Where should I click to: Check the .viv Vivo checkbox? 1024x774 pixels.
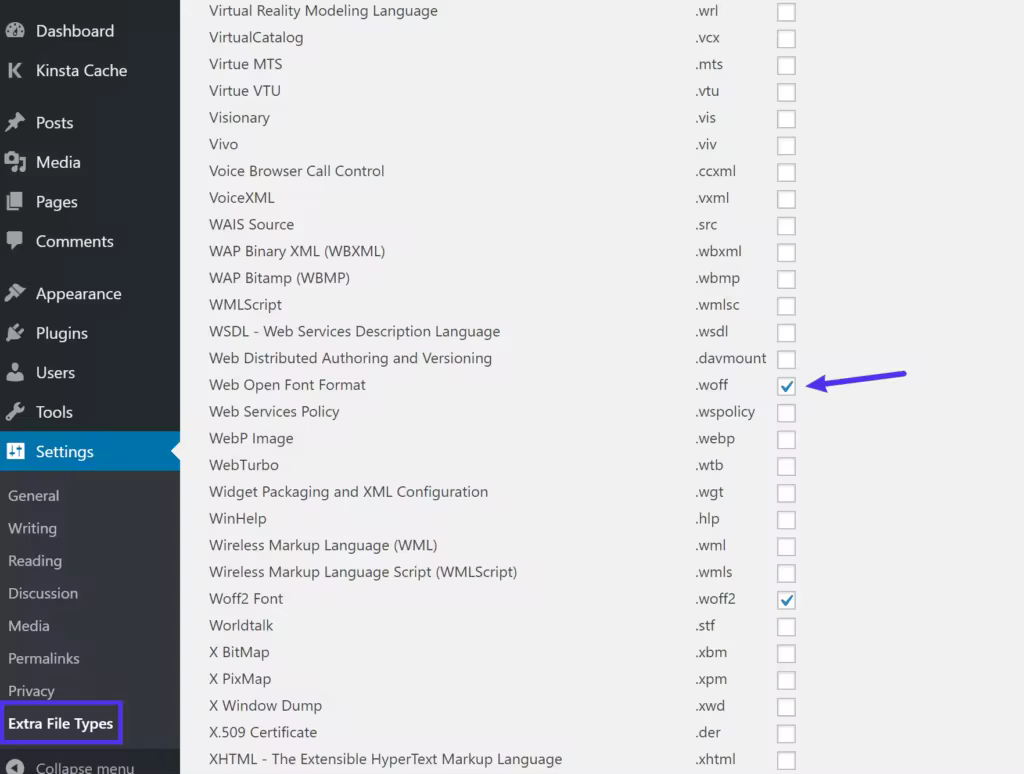coord(786,146)
